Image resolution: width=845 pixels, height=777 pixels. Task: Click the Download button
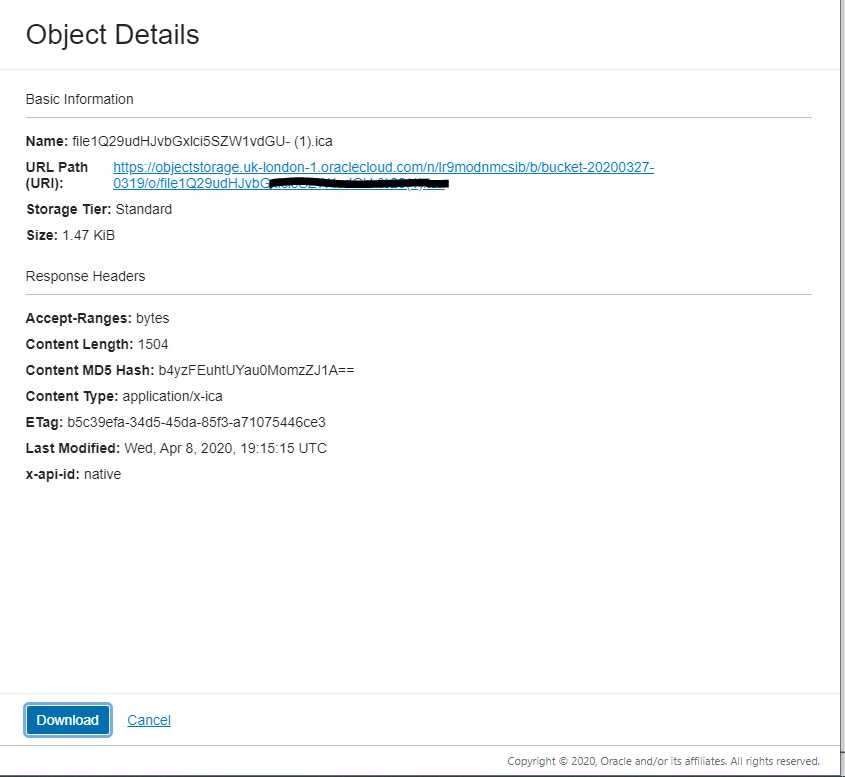pos(67,720)
